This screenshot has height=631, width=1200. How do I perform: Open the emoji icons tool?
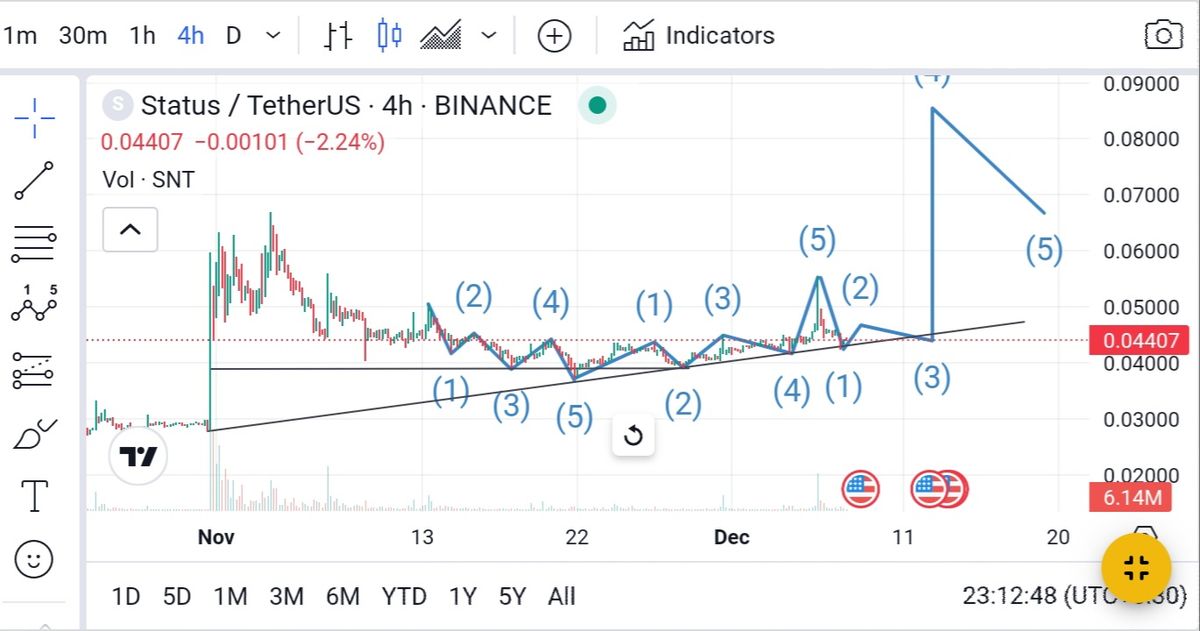point(35,559)
